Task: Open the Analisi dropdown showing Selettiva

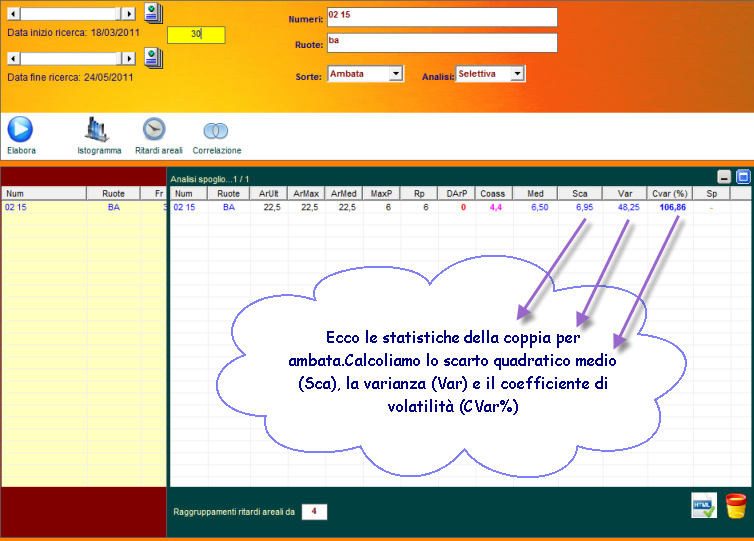Action: pyautogui.click(x=490, y=74)
